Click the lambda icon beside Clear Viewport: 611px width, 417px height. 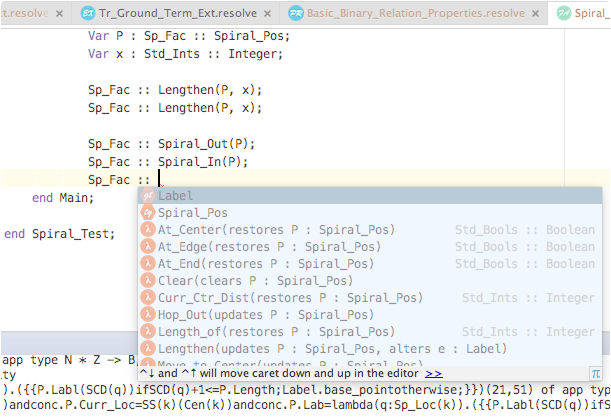[148, 281]
